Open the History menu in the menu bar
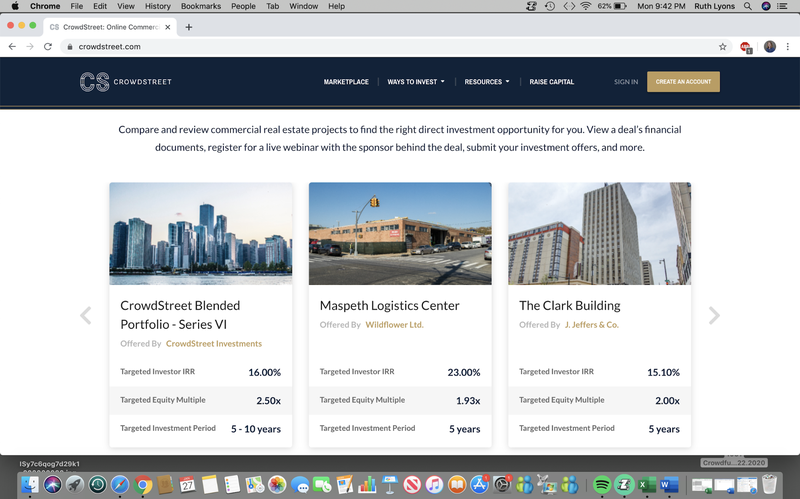800x499 pixels. [158, 6]
